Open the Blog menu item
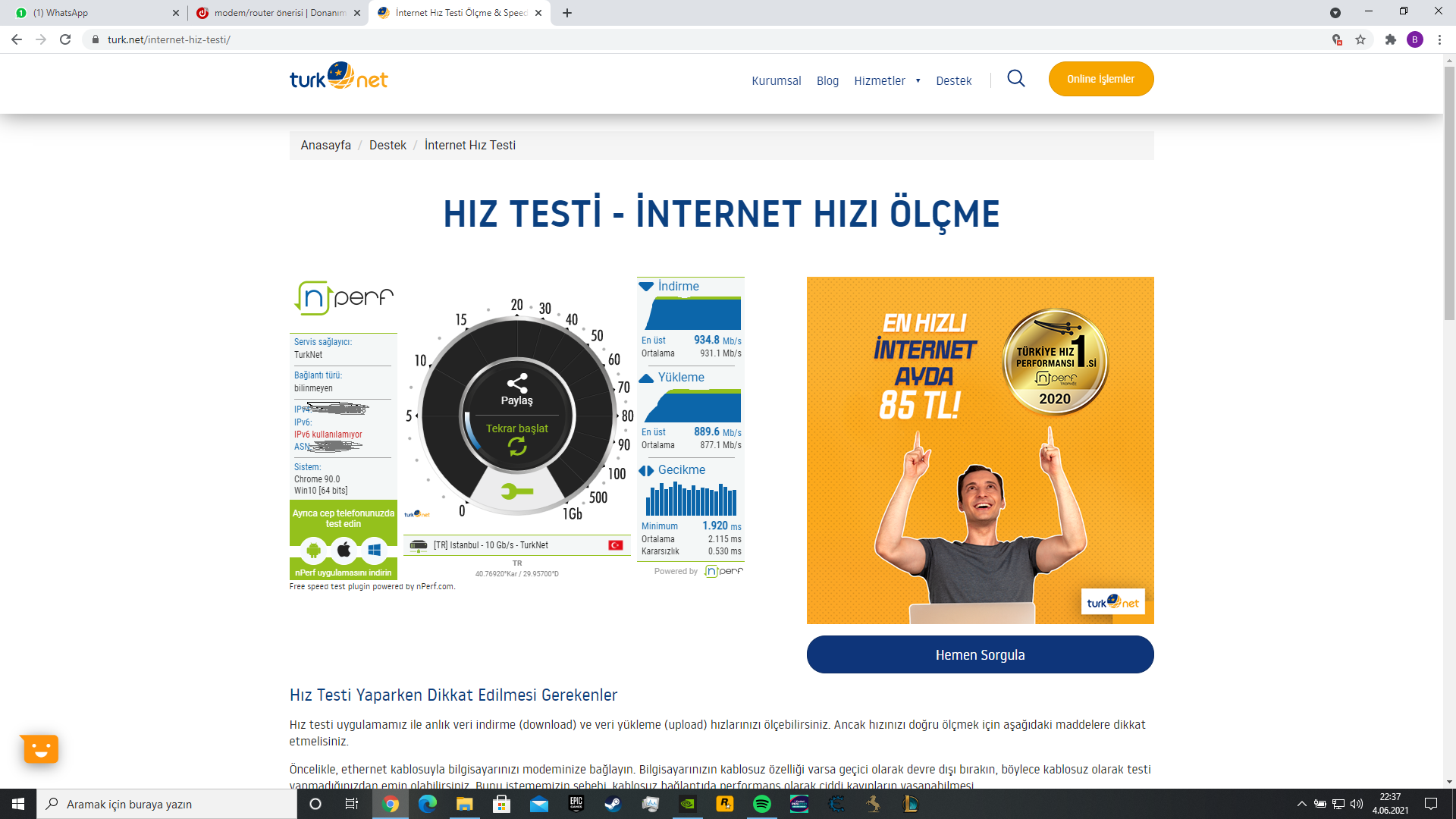1456x819 pixels. coord(827,80)
